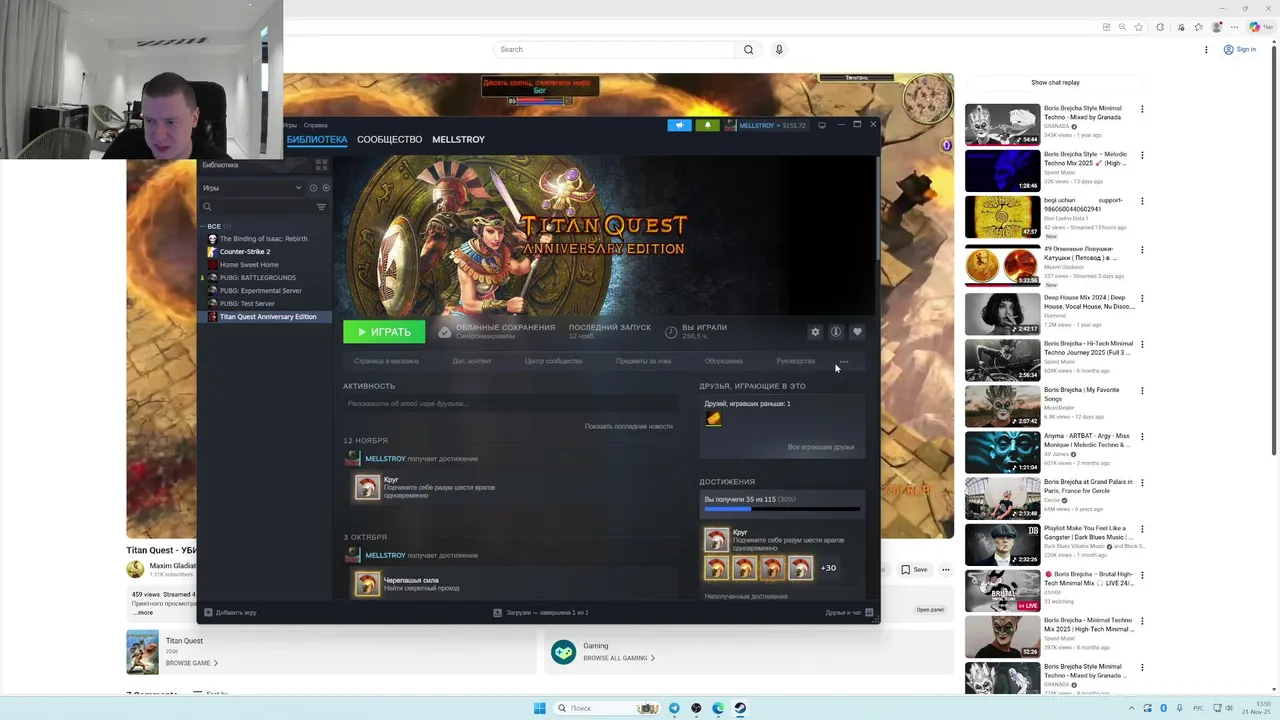Click Показать последние новости
The height and width of the screenshot is (720, 1280).
628,426
